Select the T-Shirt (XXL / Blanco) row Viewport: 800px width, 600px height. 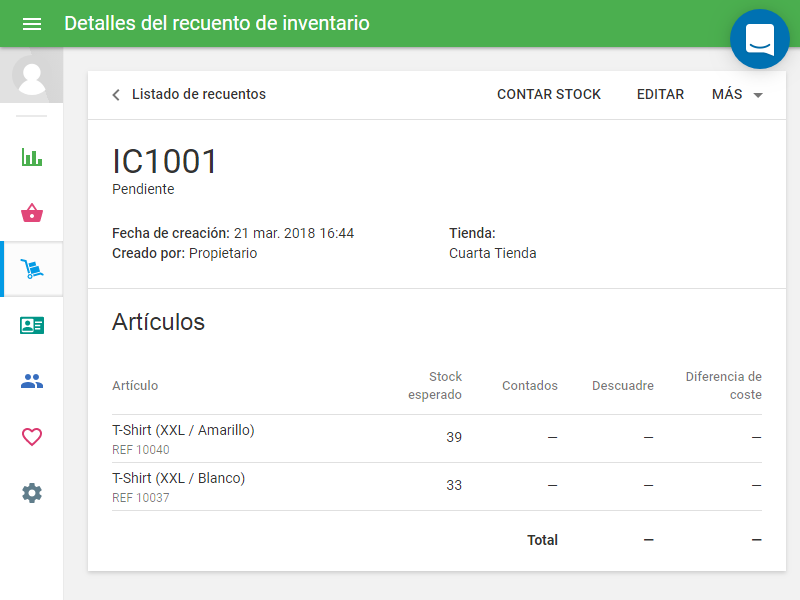178,478
